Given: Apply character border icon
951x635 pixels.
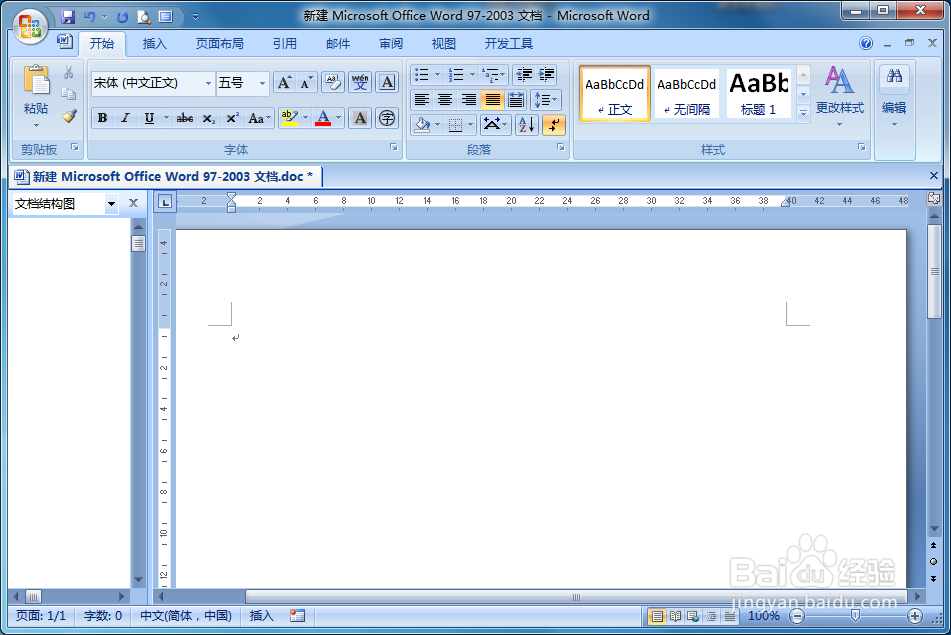Looking at the screenshot, I should click(x=387, y=82).
